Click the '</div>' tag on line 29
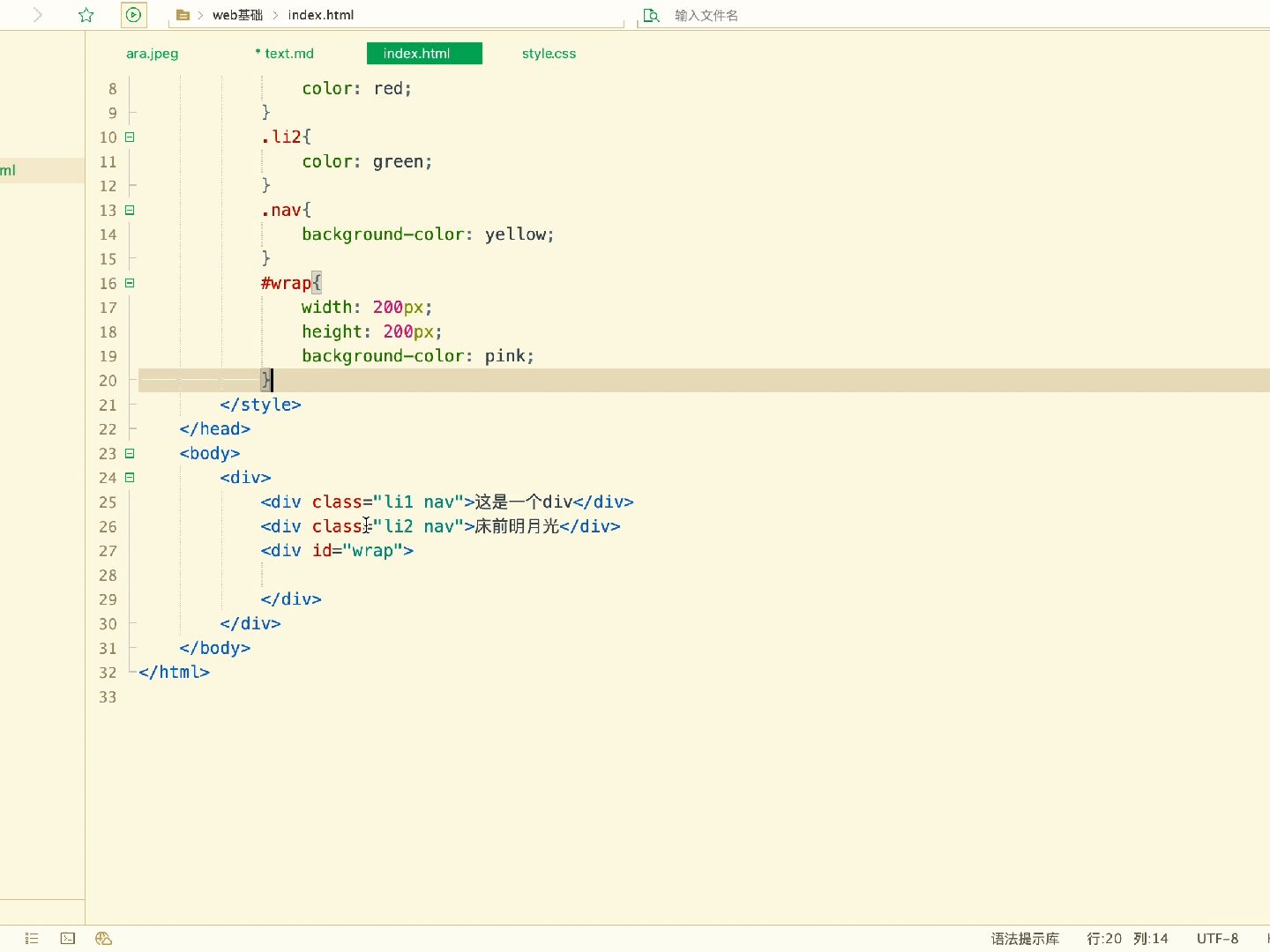The width and height of the screenshot is (1270, 952). pyautogui.click(x=291, y=599)
